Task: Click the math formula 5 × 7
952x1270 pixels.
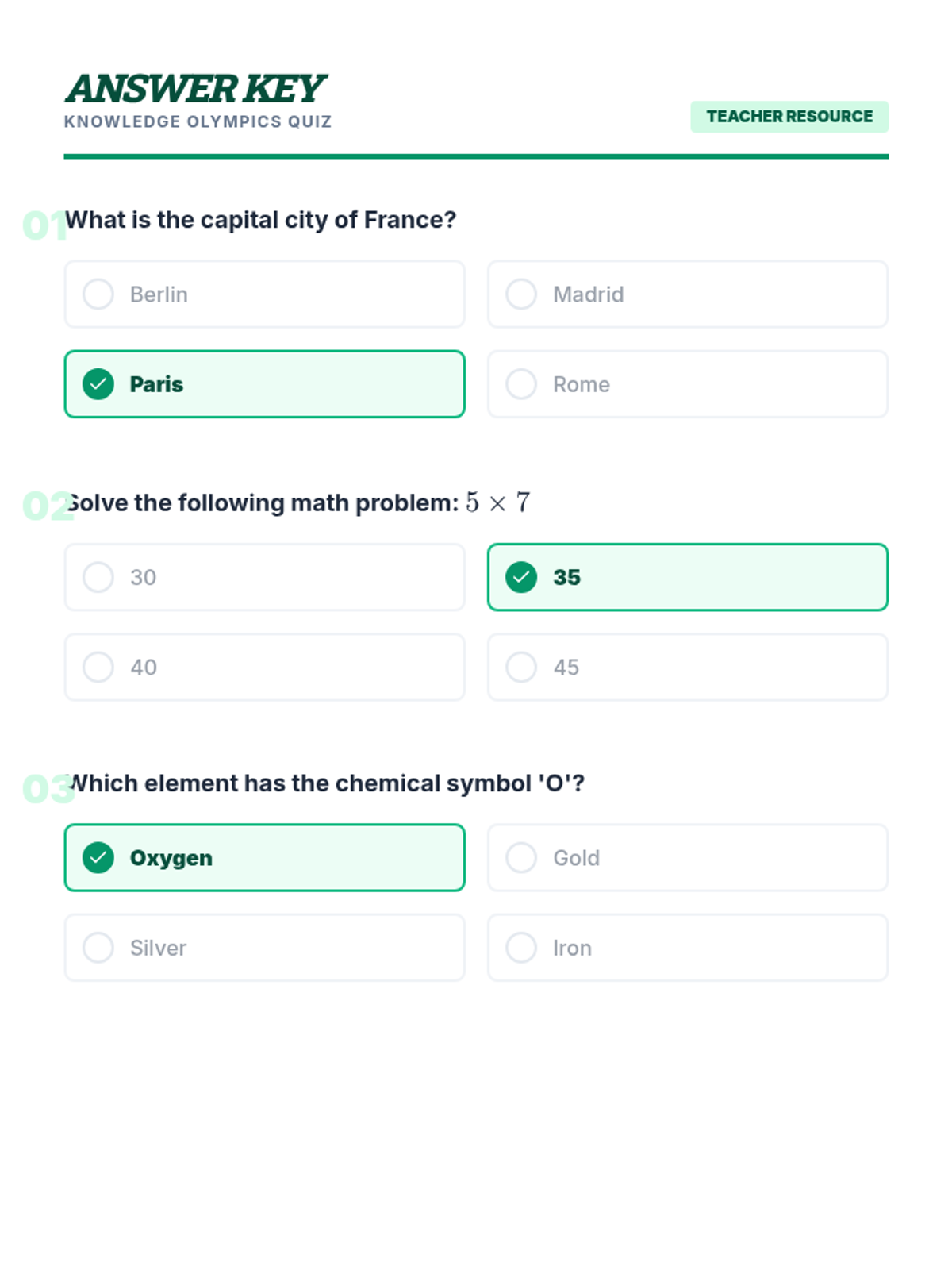Action: 497,502
